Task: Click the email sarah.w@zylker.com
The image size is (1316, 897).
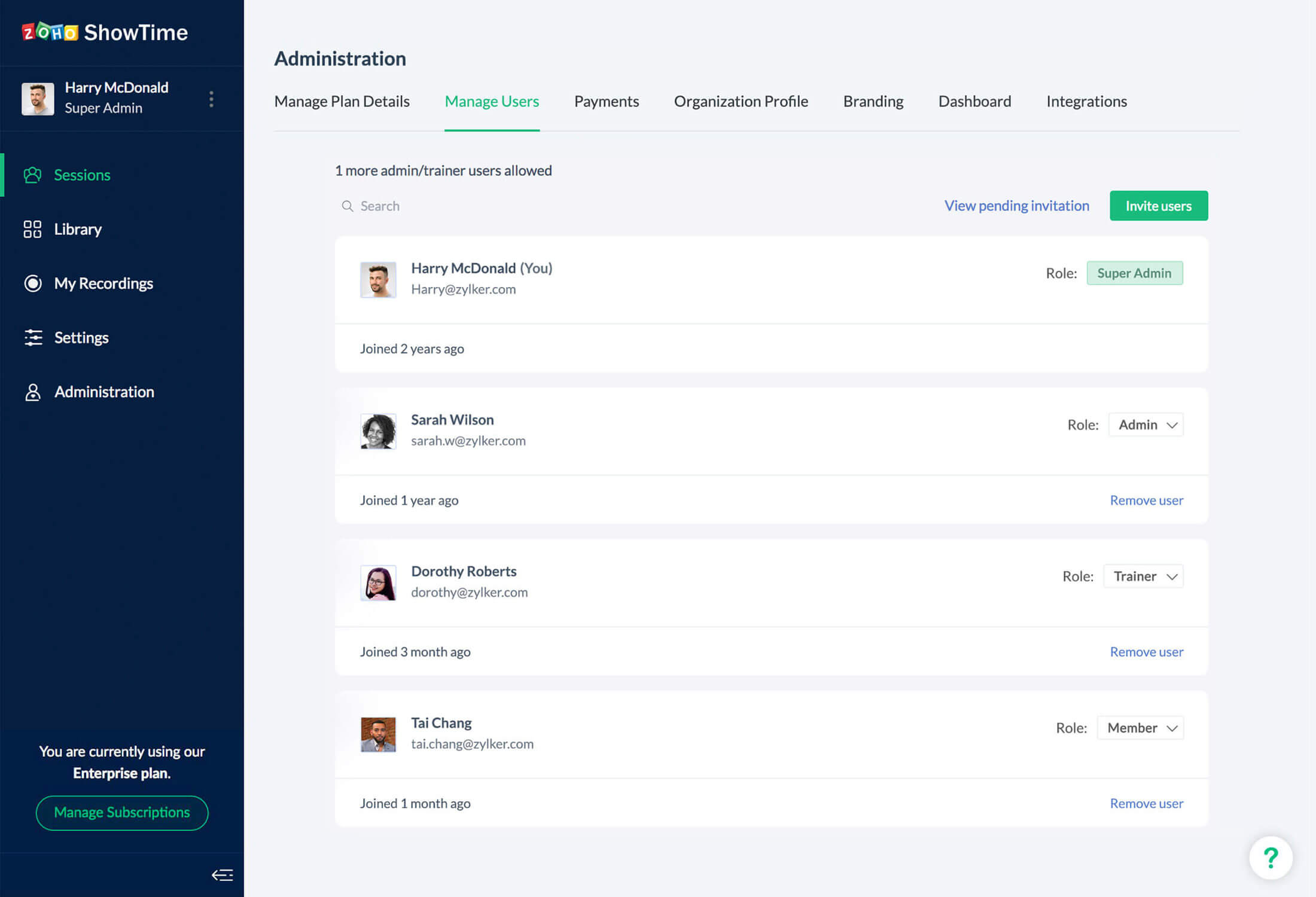Action: tap(468, 441)
